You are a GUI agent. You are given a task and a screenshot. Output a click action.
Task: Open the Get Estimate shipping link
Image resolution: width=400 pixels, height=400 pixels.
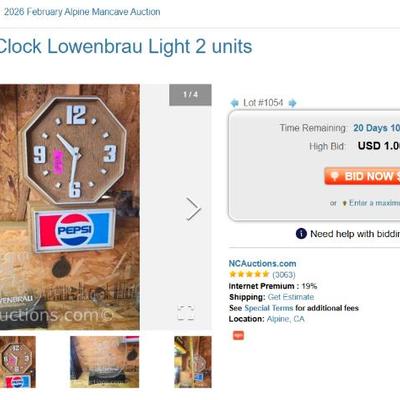[x=291, y=297]
